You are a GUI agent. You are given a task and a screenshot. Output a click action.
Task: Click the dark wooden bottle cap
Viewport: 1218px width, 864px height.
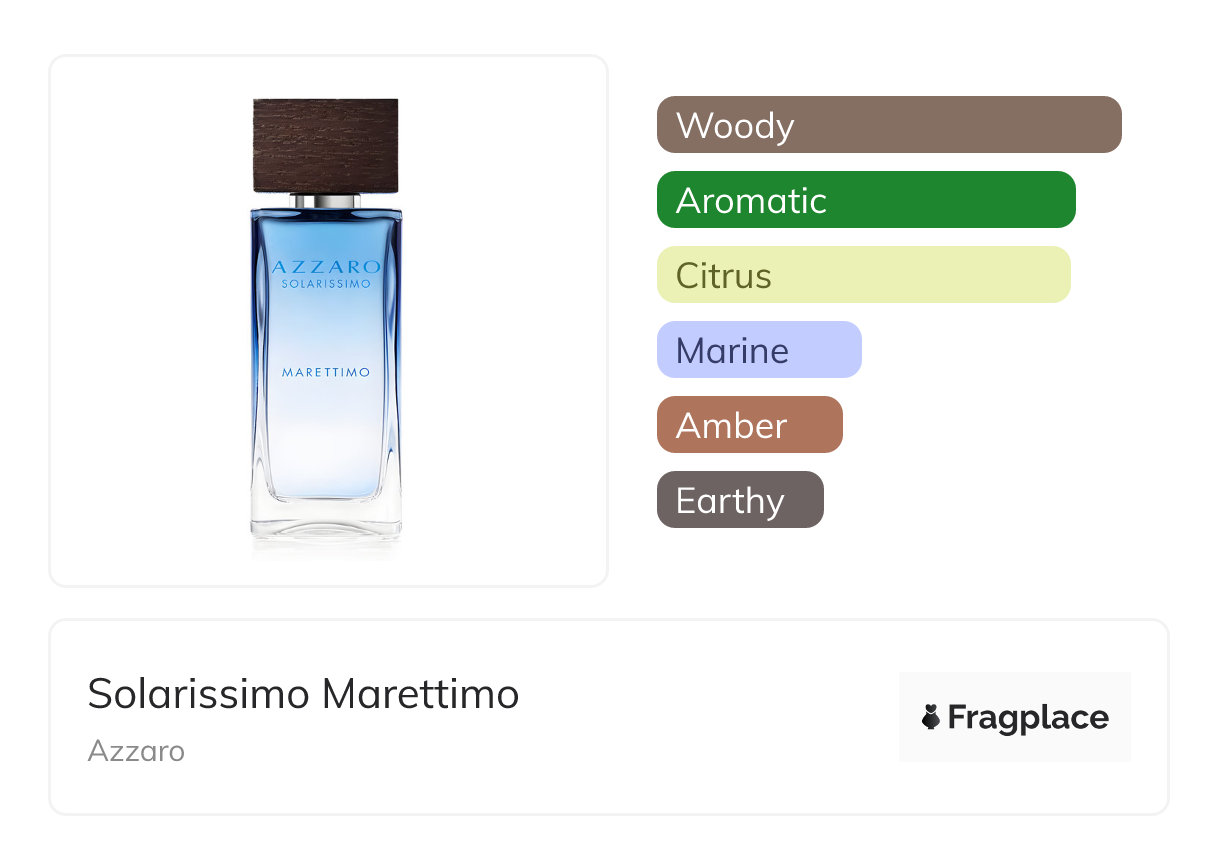click(x=326, y=144)
